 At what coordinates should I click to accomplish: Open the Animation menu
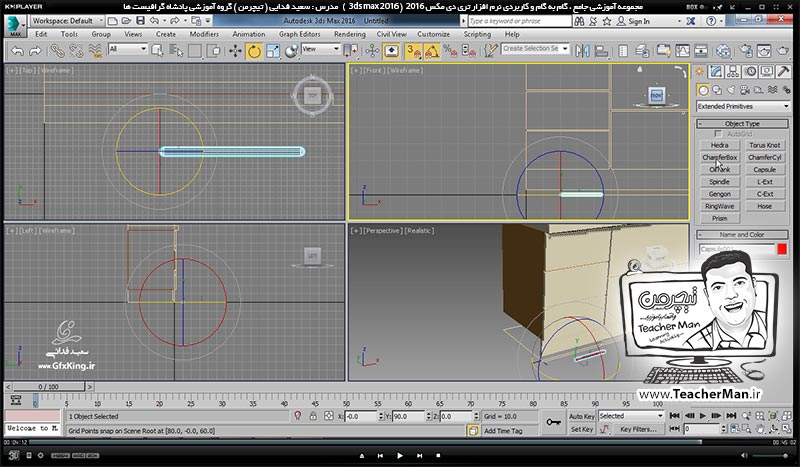pos(248,34)
